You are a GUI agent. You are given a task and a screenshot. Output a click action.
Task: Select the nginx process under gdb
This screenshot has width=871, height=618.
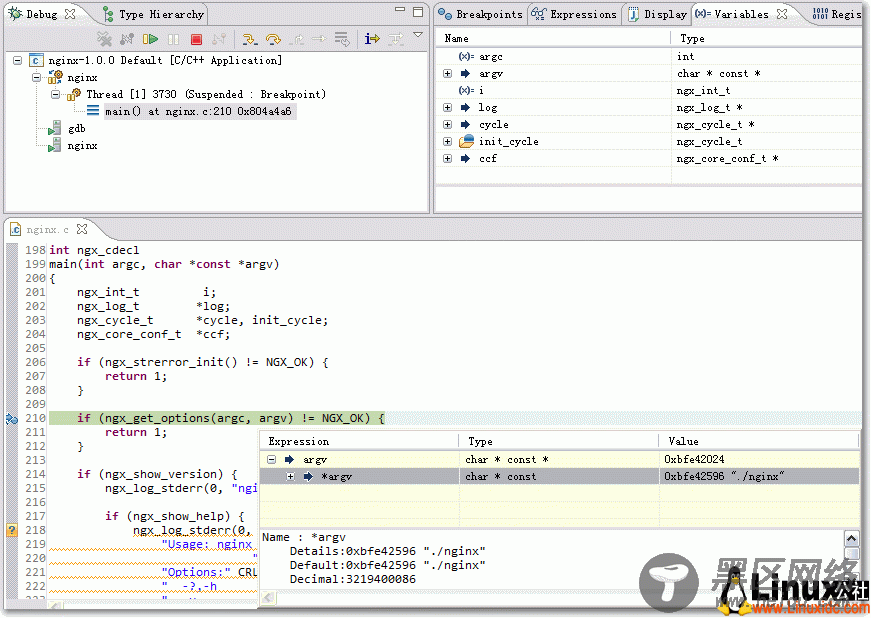[x=82, y=146]
